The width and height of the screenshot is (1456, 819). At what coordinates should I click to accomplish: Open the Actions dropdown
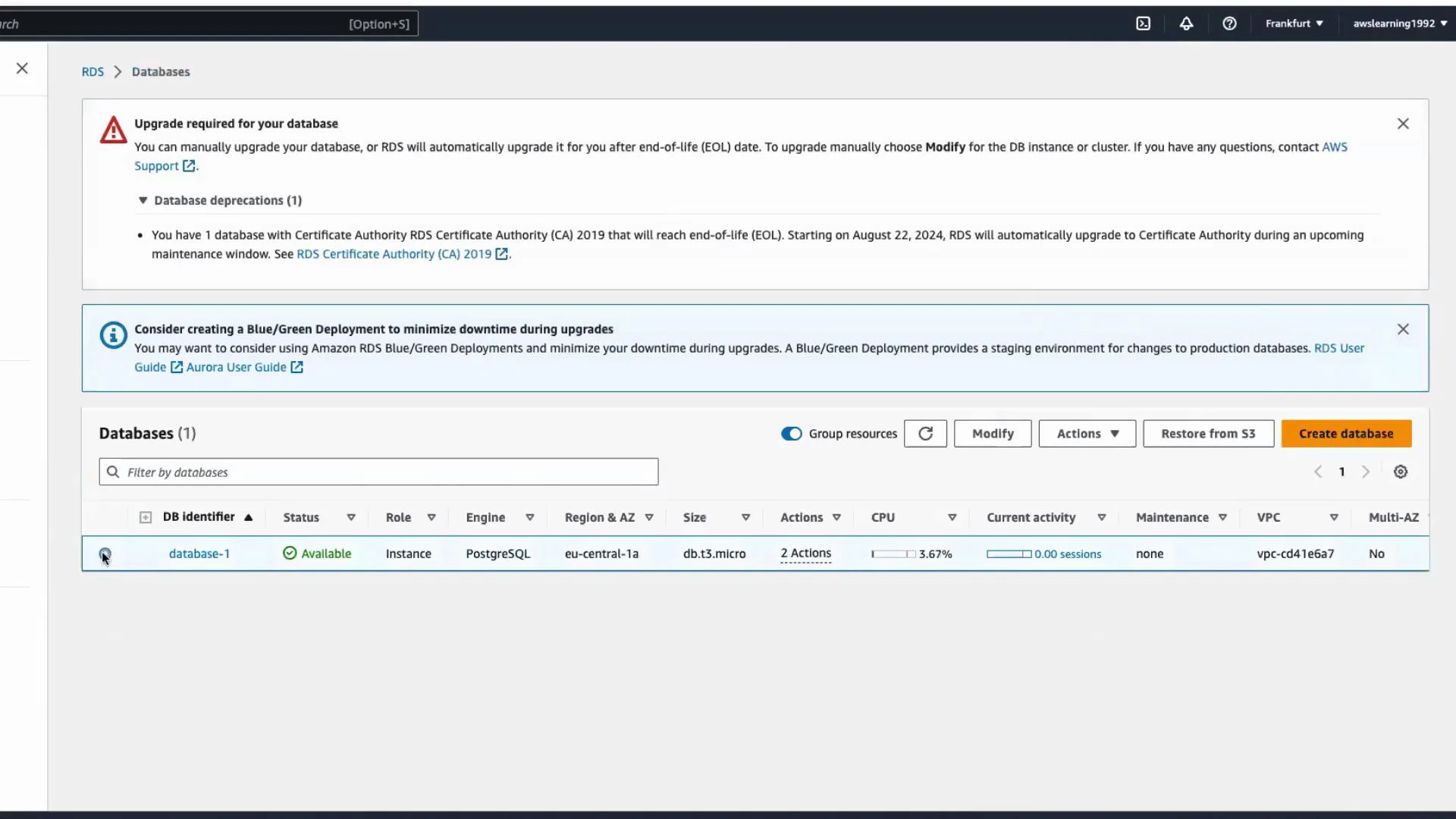tap(1087, 433)
